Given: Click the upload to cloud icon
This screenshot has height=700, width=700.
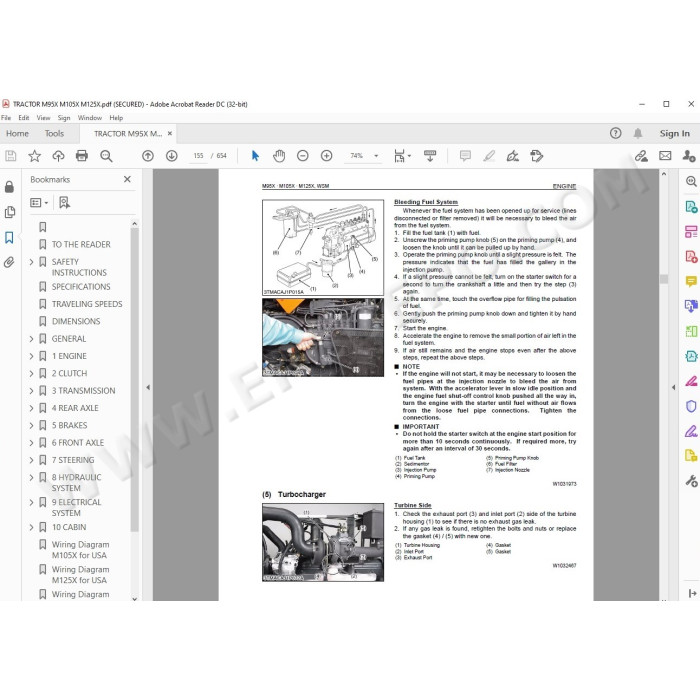Looking at the screenshot, I should point(58,156).
